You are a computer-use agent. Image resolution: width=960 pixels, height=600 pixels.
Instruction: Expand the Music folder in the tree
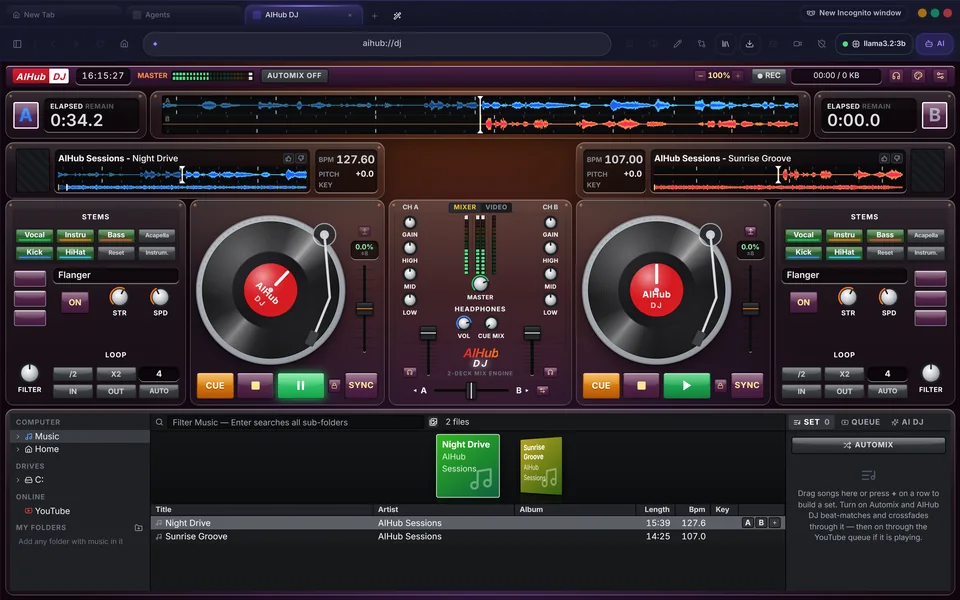pyautogui.click(x=18, y=437)
